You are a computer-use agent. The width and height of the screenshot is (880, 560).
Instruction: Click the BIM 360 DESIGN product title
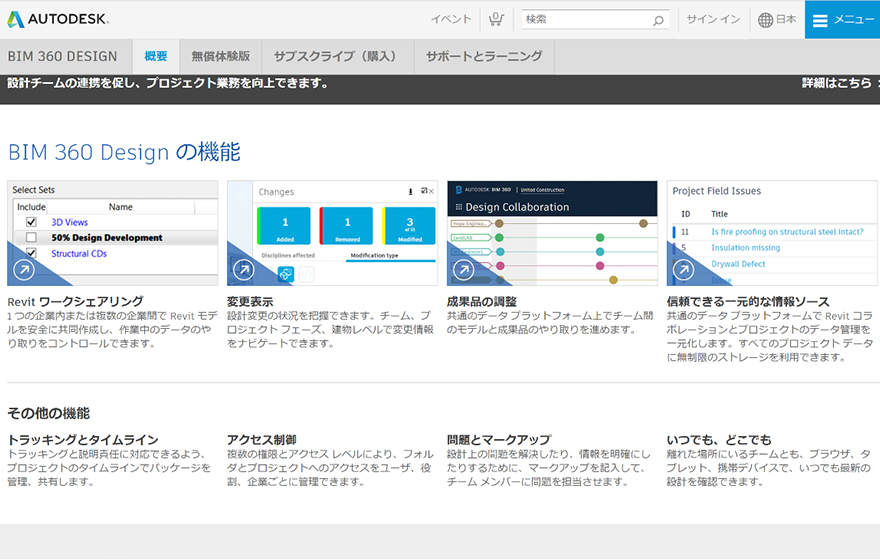[x=62, y=56]
